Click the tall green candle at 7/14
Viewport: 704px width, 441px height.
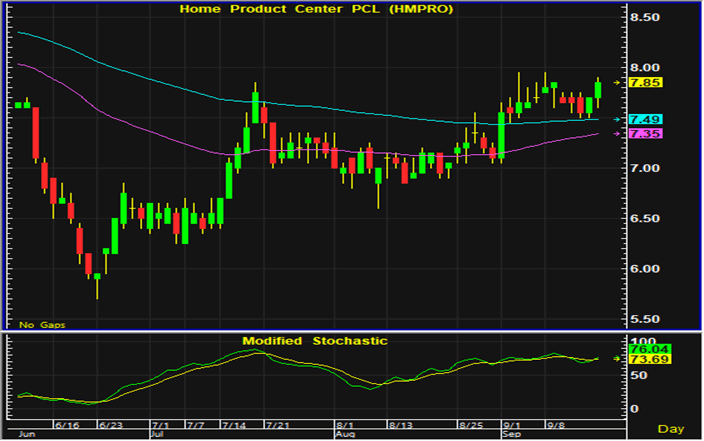[x=255, y=107]
